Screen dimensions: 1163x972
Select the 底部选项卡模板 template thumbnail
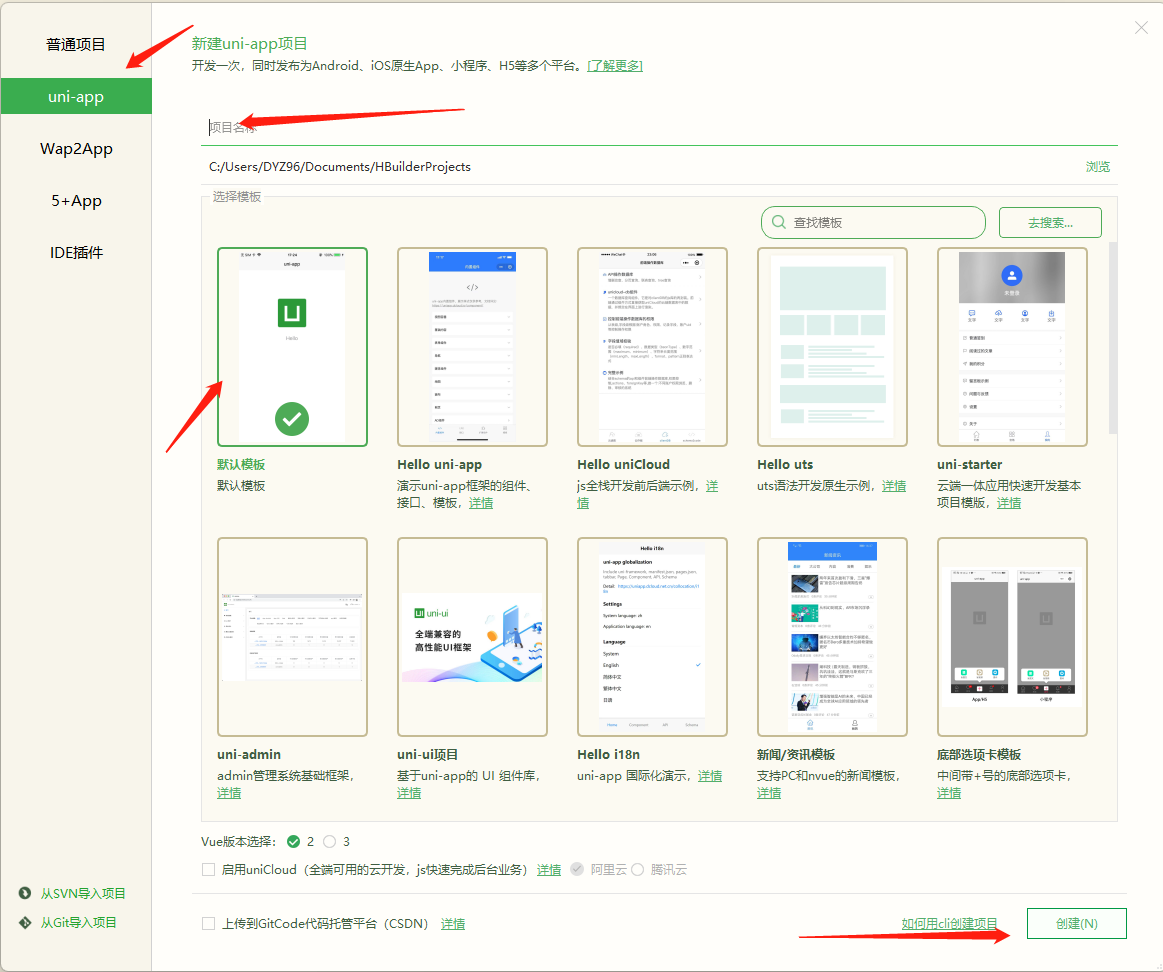[x=1012, y=637]
